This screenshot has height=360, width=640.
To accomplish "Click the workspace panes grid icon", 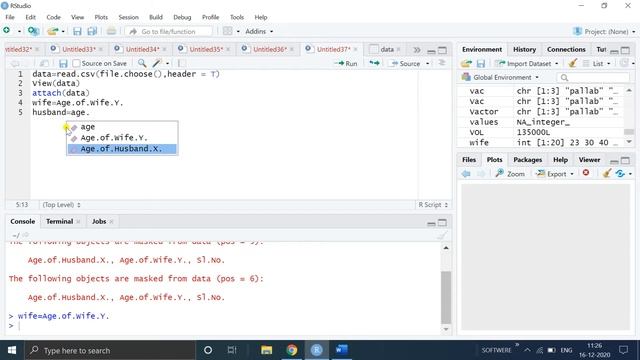I will (x=228, y=31).
